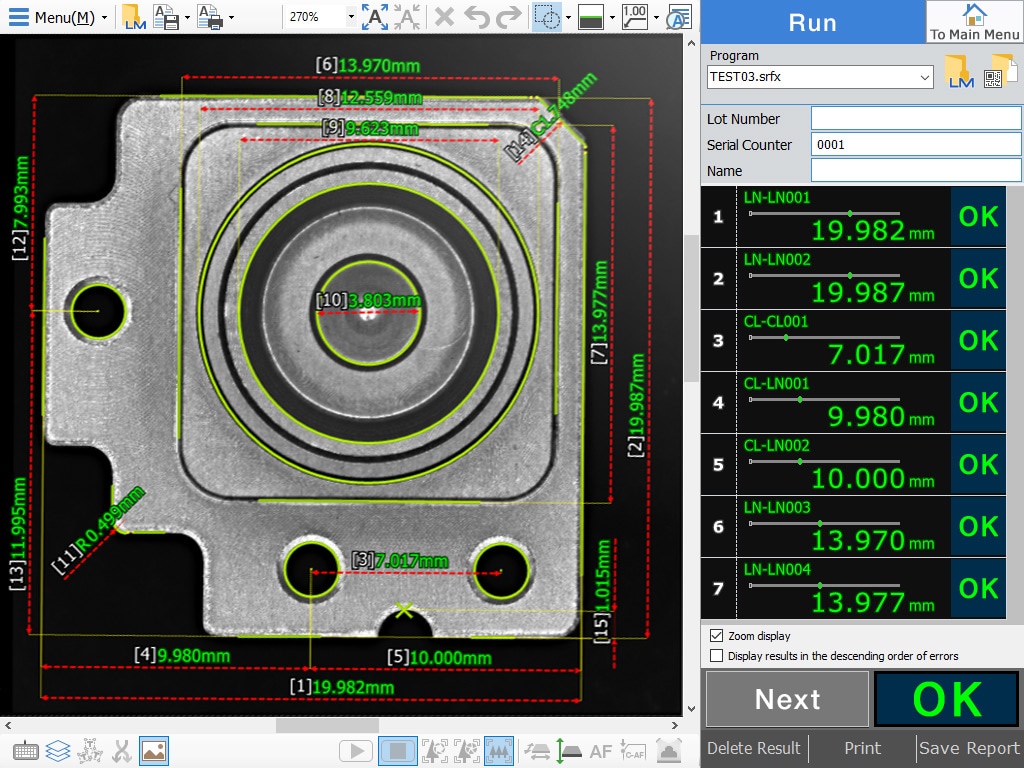Open the 270% zoom level dropdown
This screenshot has height=768, width=1024.
(350, 17)
